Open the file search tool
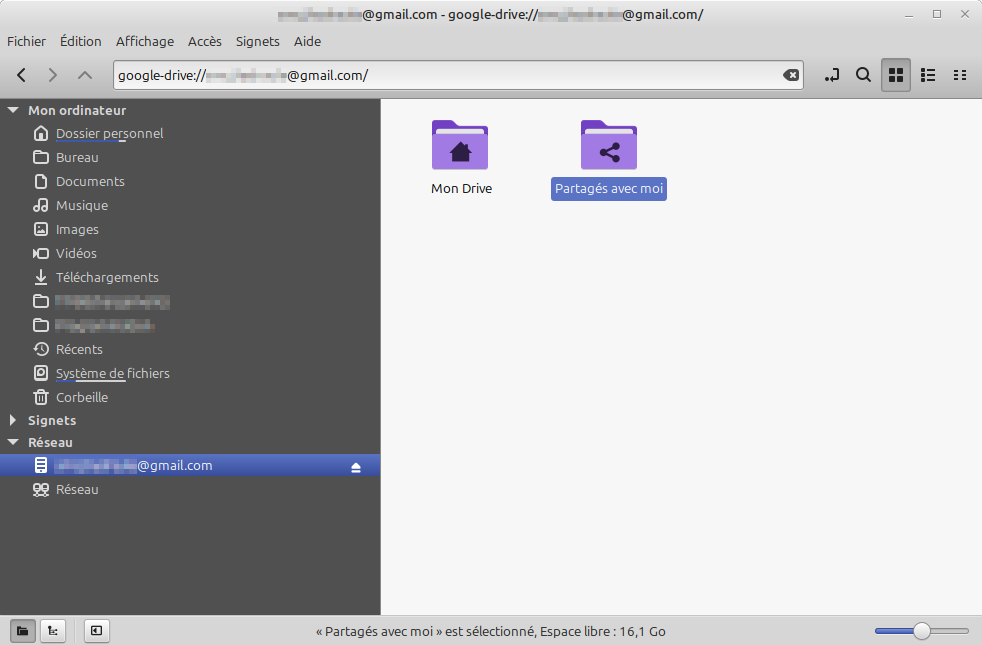The width and height of the screenshot is (982, 645). [863, 75]
